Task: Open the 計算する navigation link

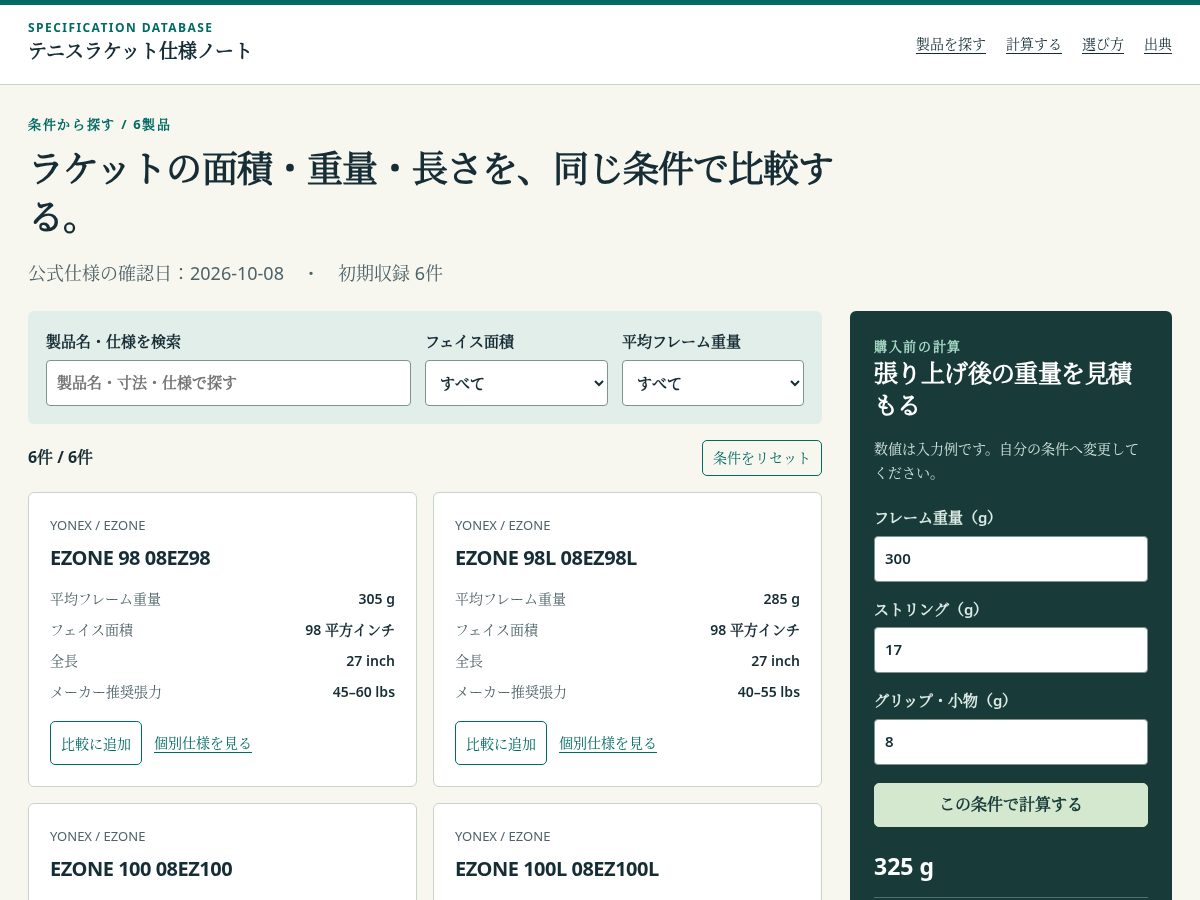Action: tap(1034, 44)
